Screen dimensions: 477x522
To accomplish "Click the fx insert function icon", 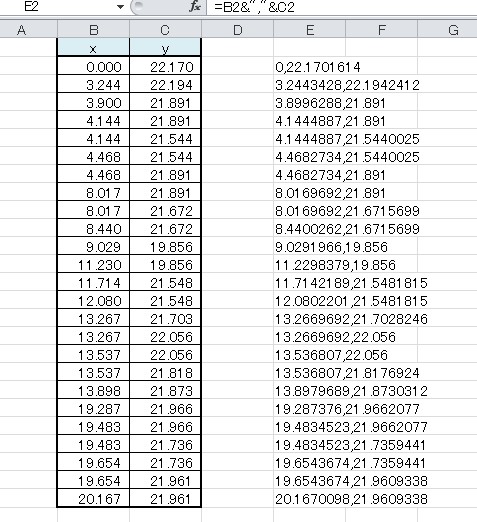I will (x=194, y=7).
